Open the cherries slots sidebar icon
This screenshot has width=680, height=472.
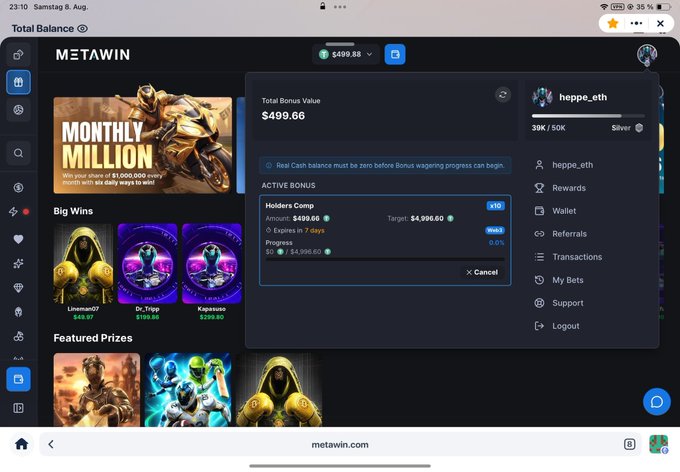[x=18, y=336]
